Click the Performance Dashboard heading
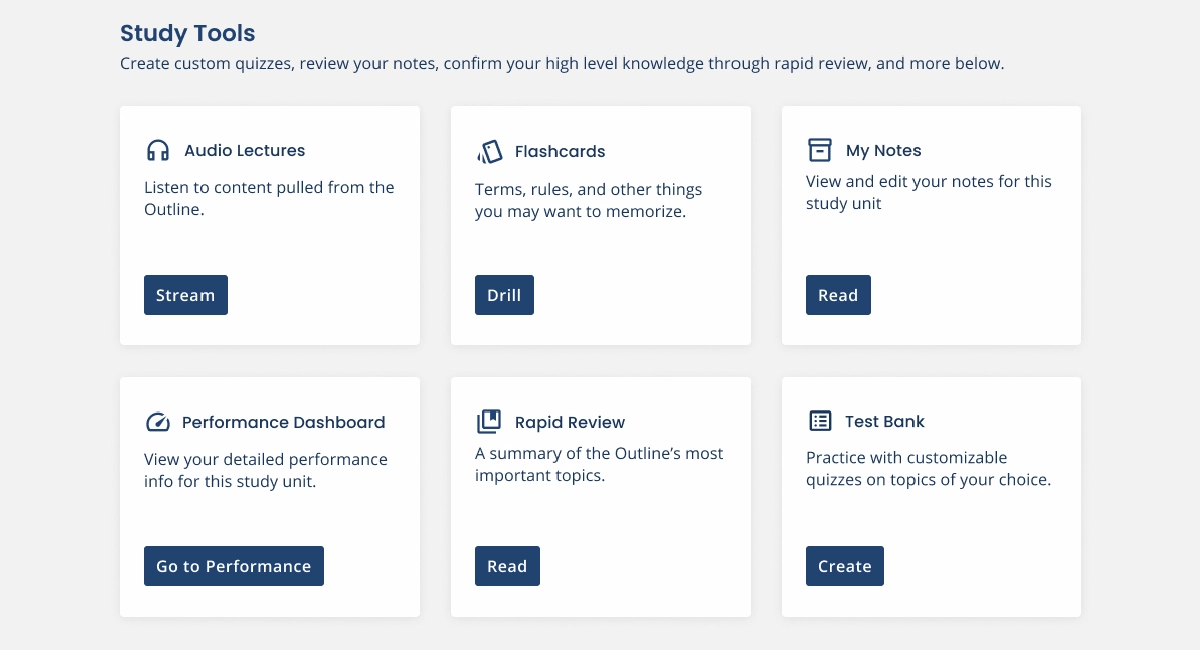The height and width of the screenshot is (650, 1200). [x=283, y=422]
